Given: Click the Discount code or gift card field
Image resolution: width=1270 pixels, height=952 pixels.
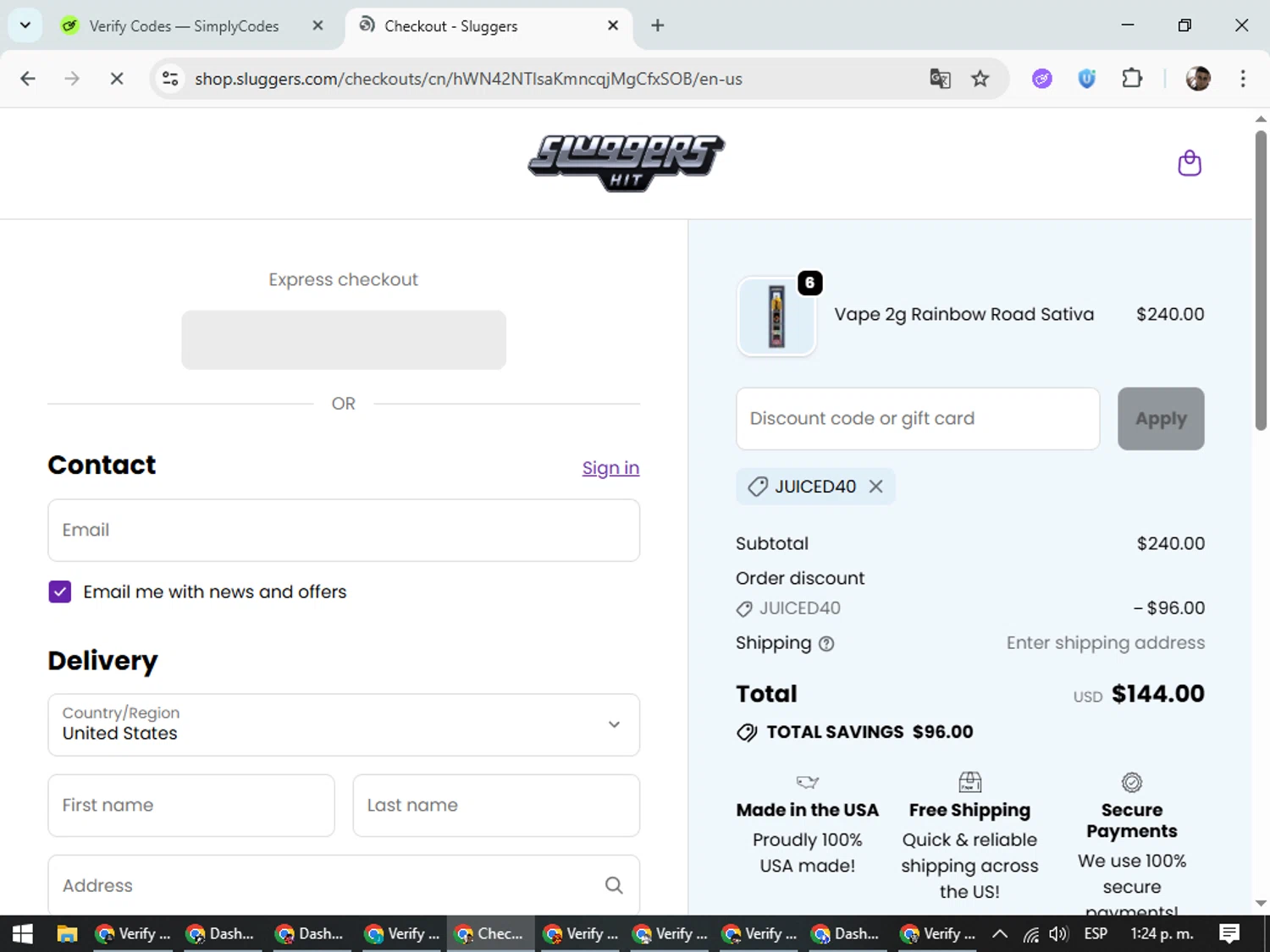Looking at the screenshot, I should (918, 419).
